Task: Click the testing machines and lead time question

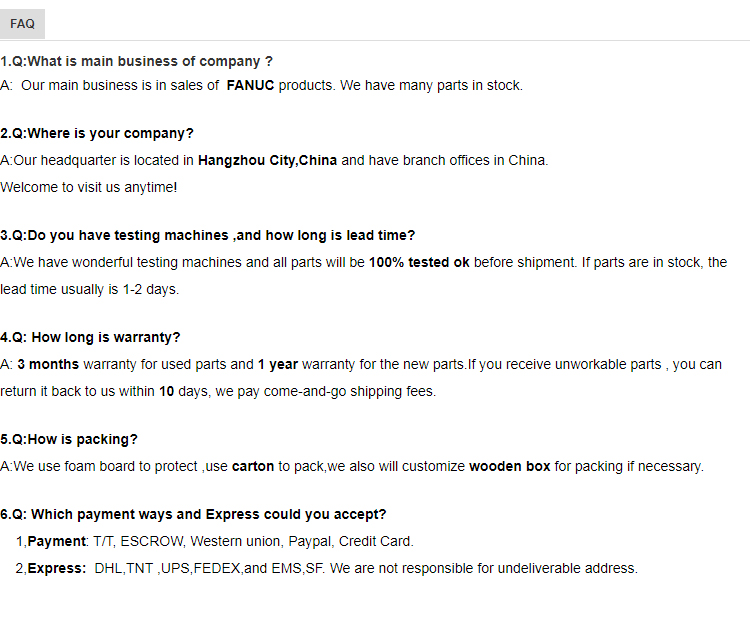Action: [207, 235]
